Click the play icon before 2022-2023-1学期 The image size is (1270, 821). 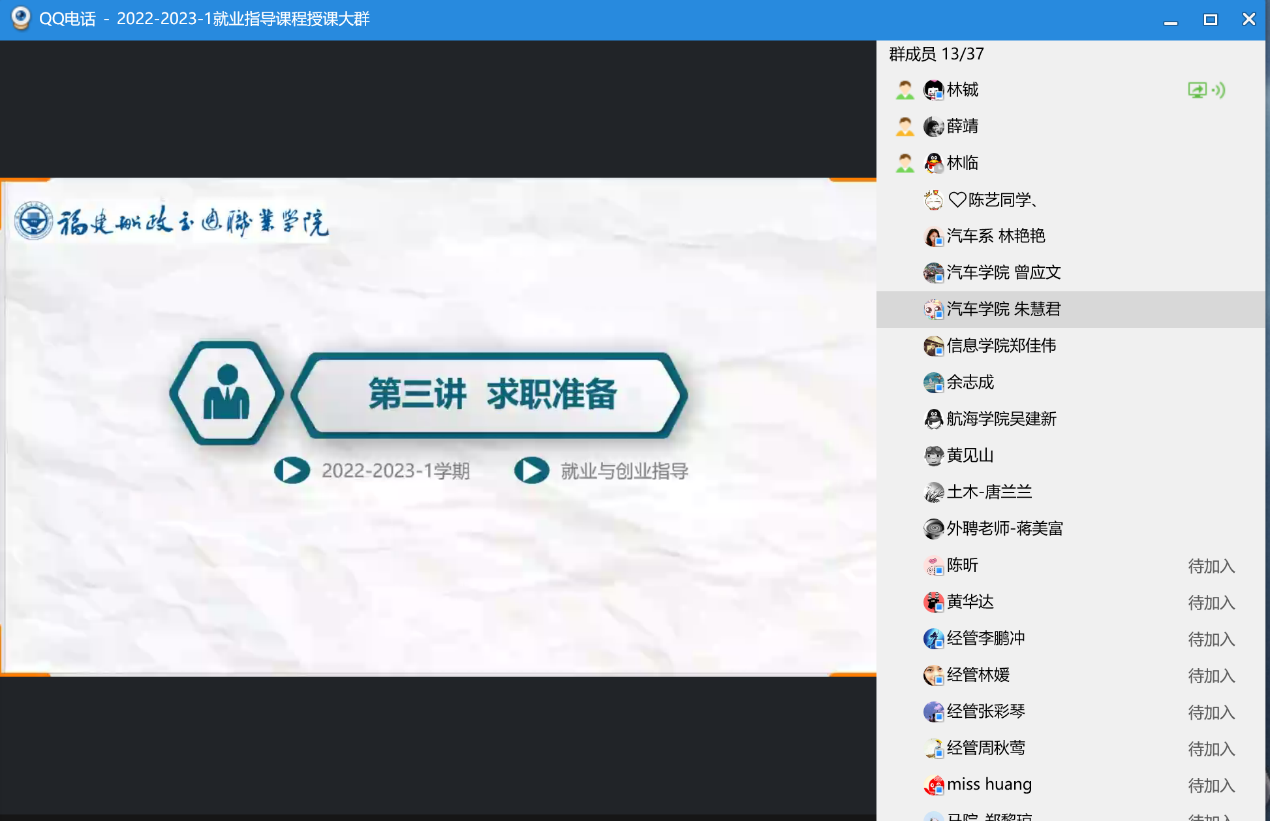tap(292, 470)
